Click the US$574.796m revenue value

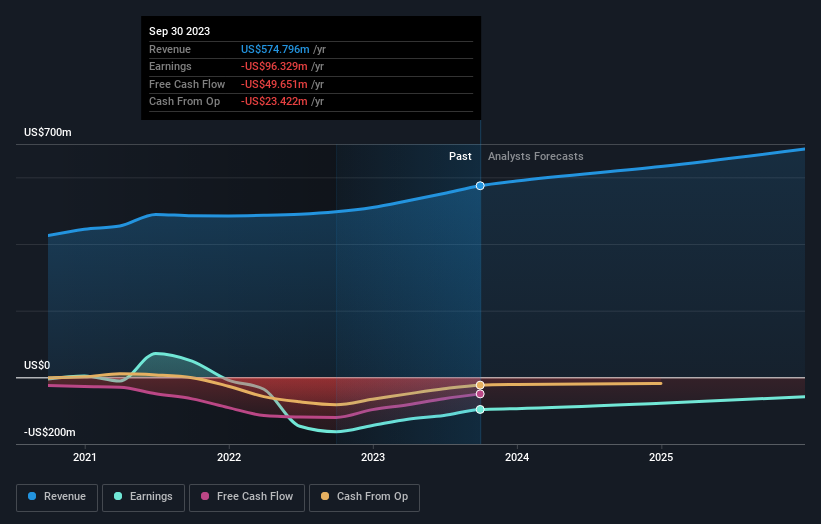click(x=275, y=49)
